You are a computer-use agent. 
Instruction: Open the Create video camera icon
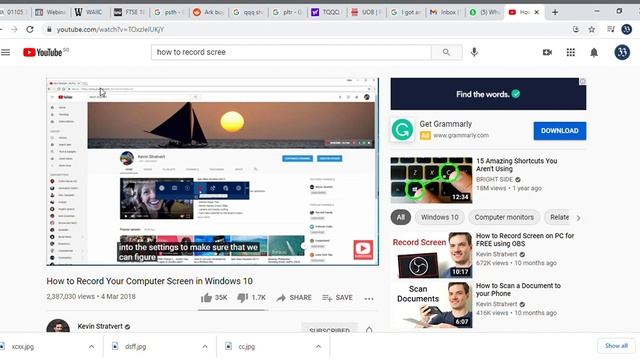(547, 52)
